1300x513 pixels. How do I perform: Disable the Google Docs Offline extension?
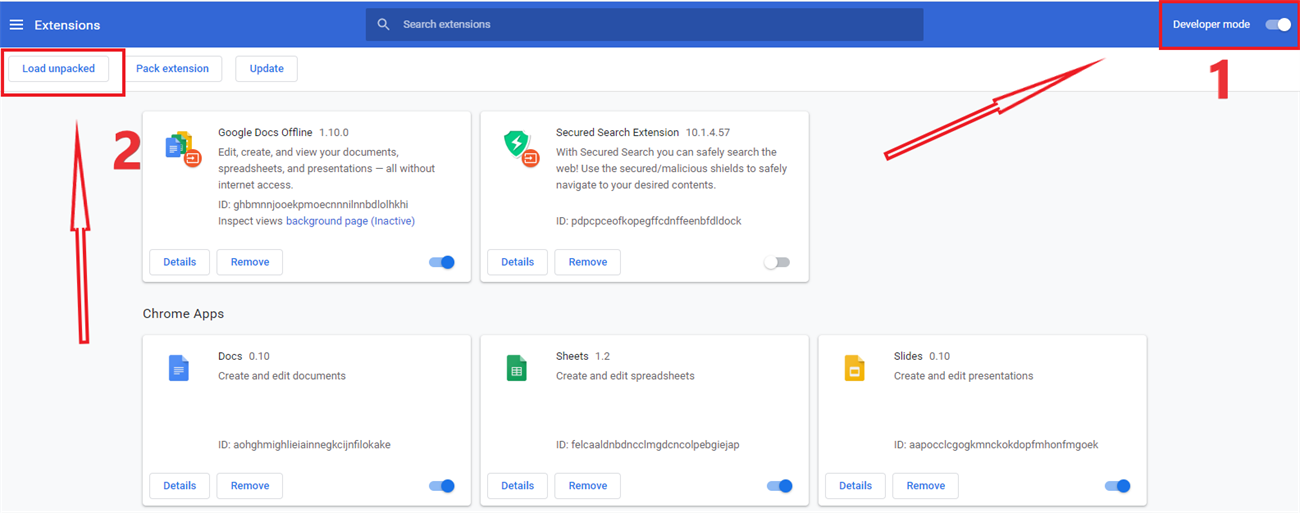coord(442,262)
